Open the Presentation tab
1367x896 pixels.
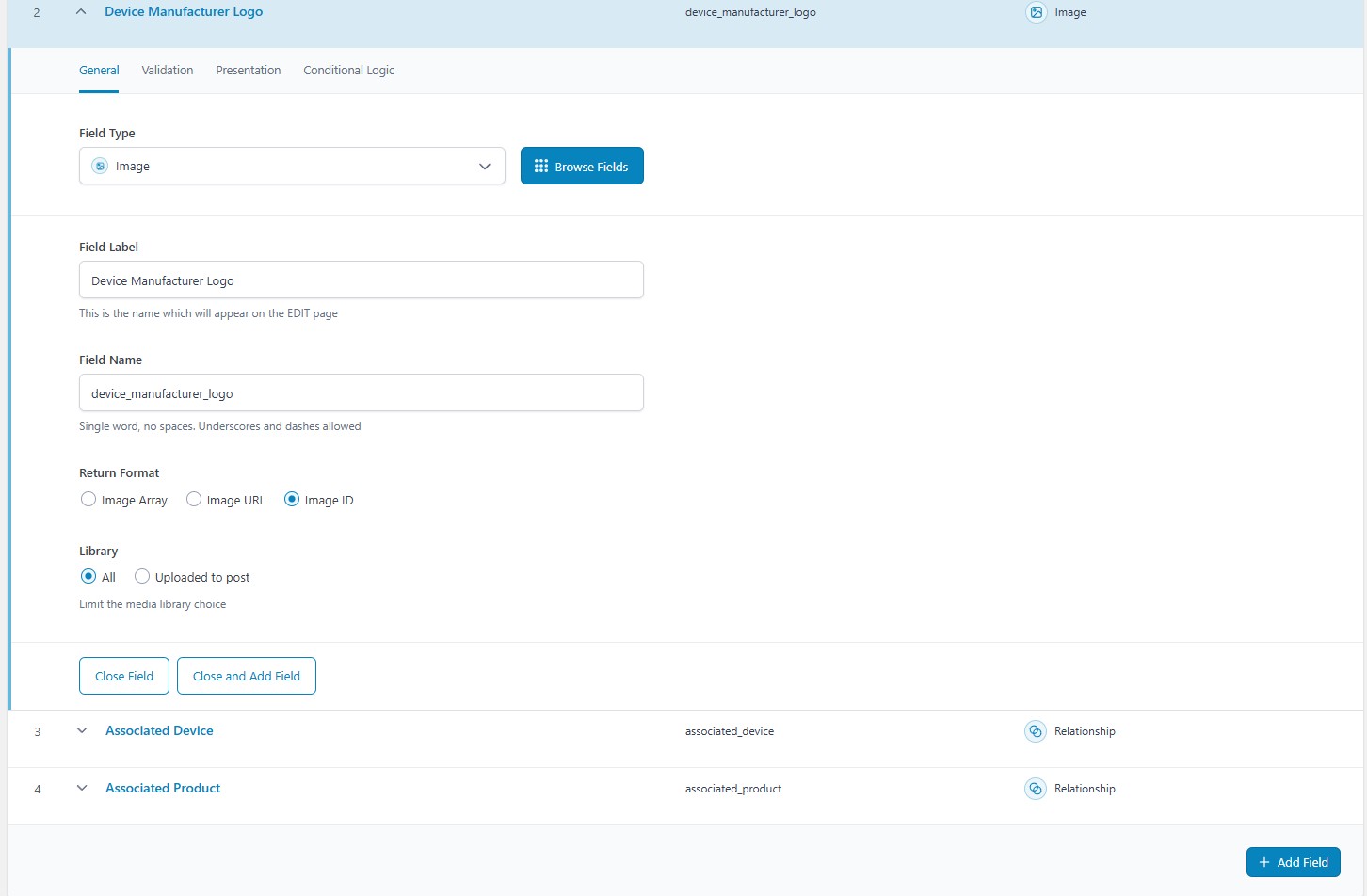tap(249, 71)
